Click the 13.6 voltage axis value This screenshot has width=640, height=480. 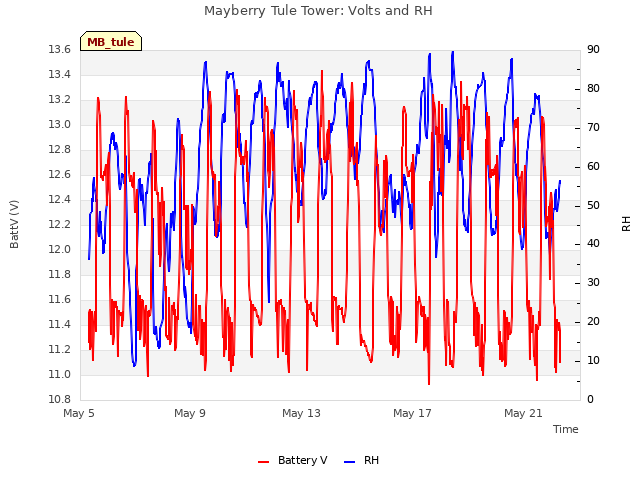[60, 49]
